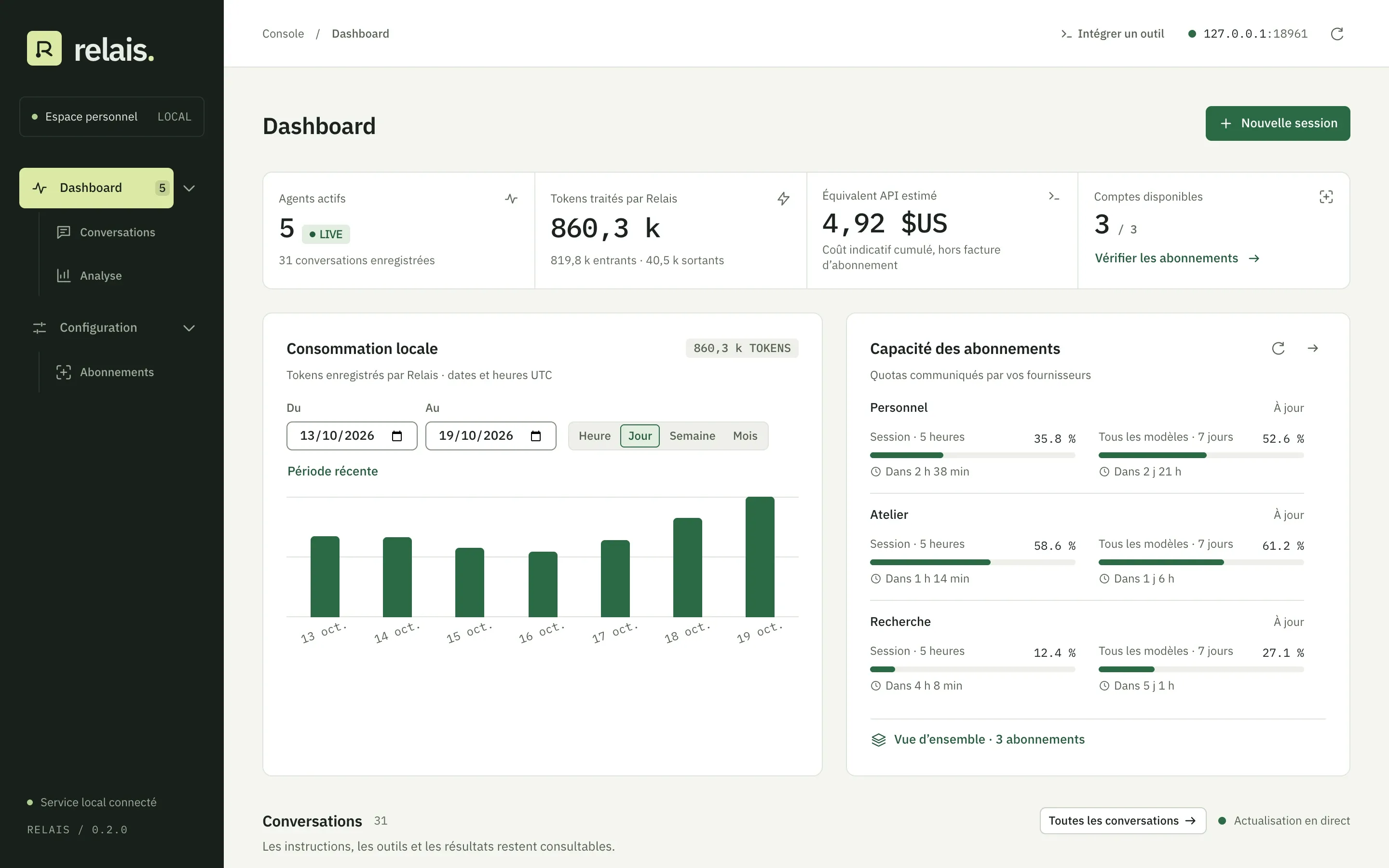Click the activity pulse icon in Agents actifs
This screenshot has width=1389, height=868.
(511, 199)
